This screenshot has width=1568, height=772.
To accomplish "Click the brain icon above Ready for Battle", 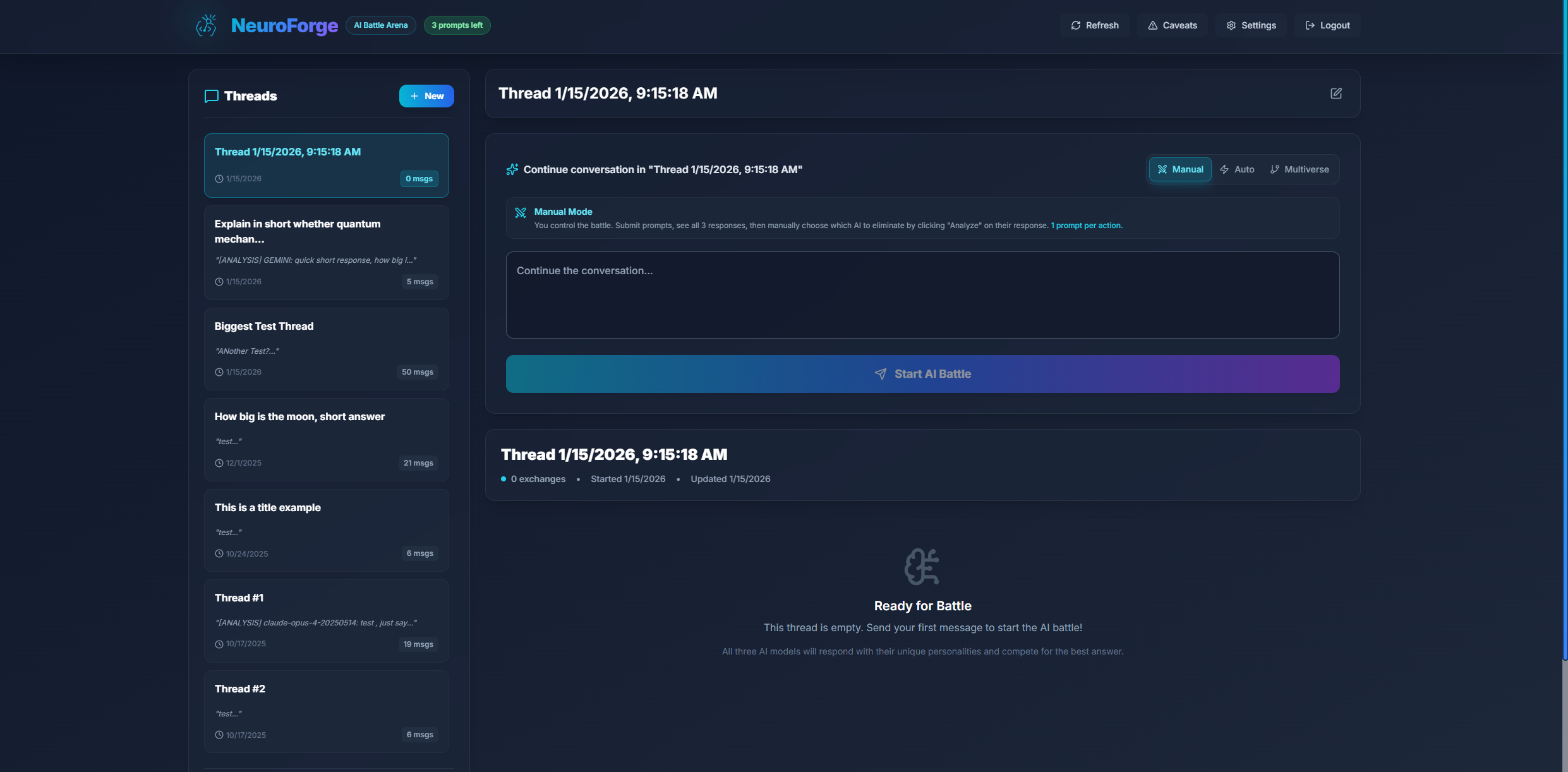I will pyautogui.click(x=922, y=567).
